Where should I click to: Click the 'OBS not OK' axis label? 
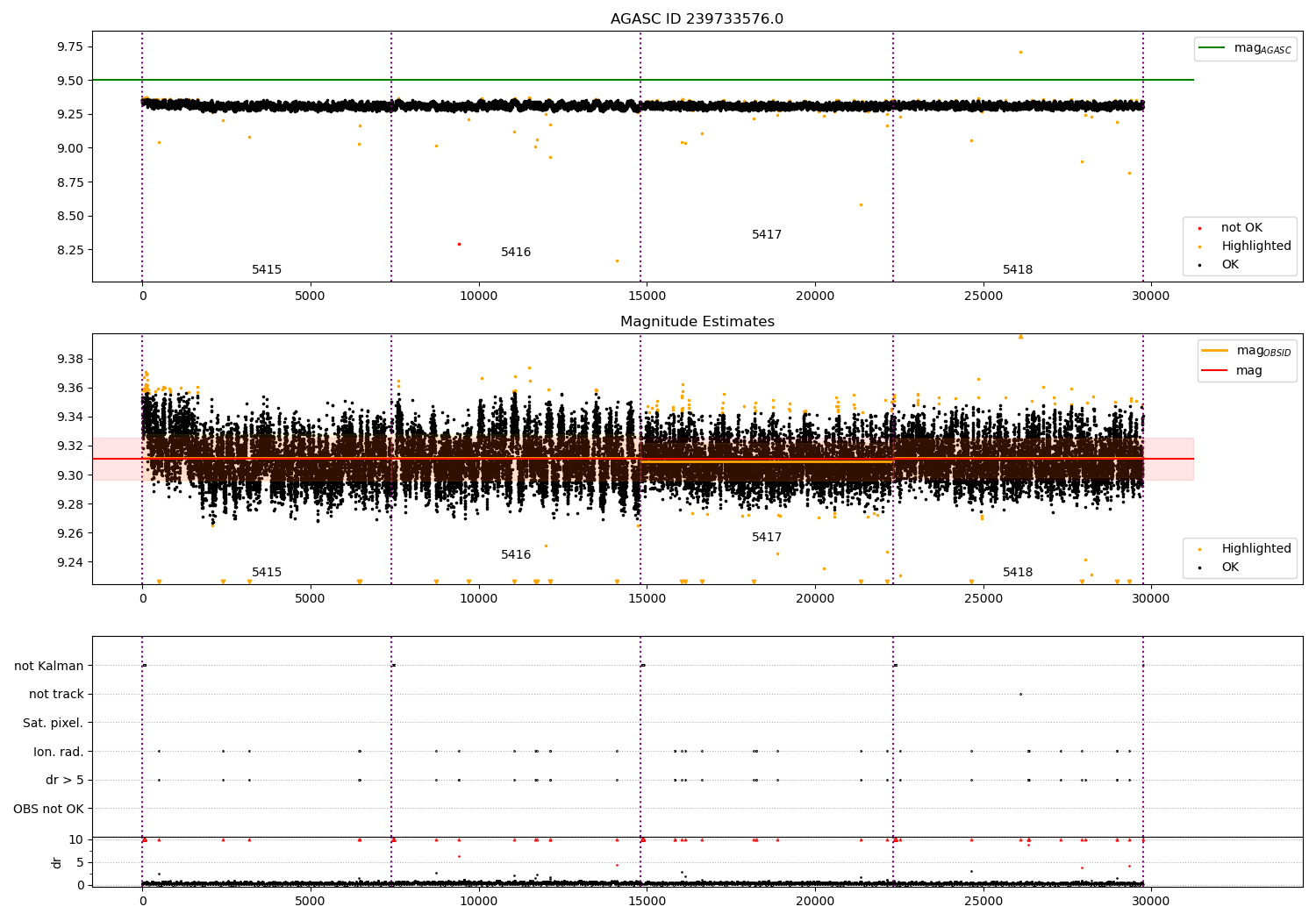[48, 809]
